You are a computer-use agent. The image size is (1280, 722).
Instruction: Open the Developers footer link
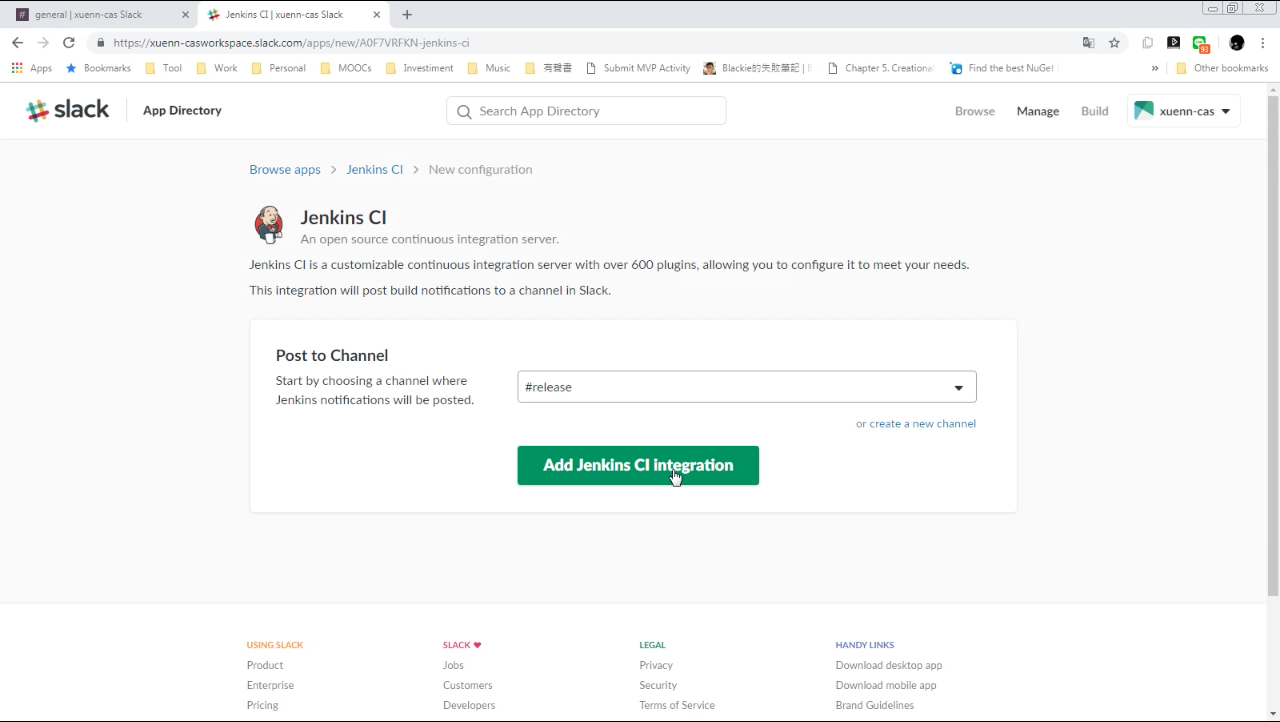pos(469,705)
